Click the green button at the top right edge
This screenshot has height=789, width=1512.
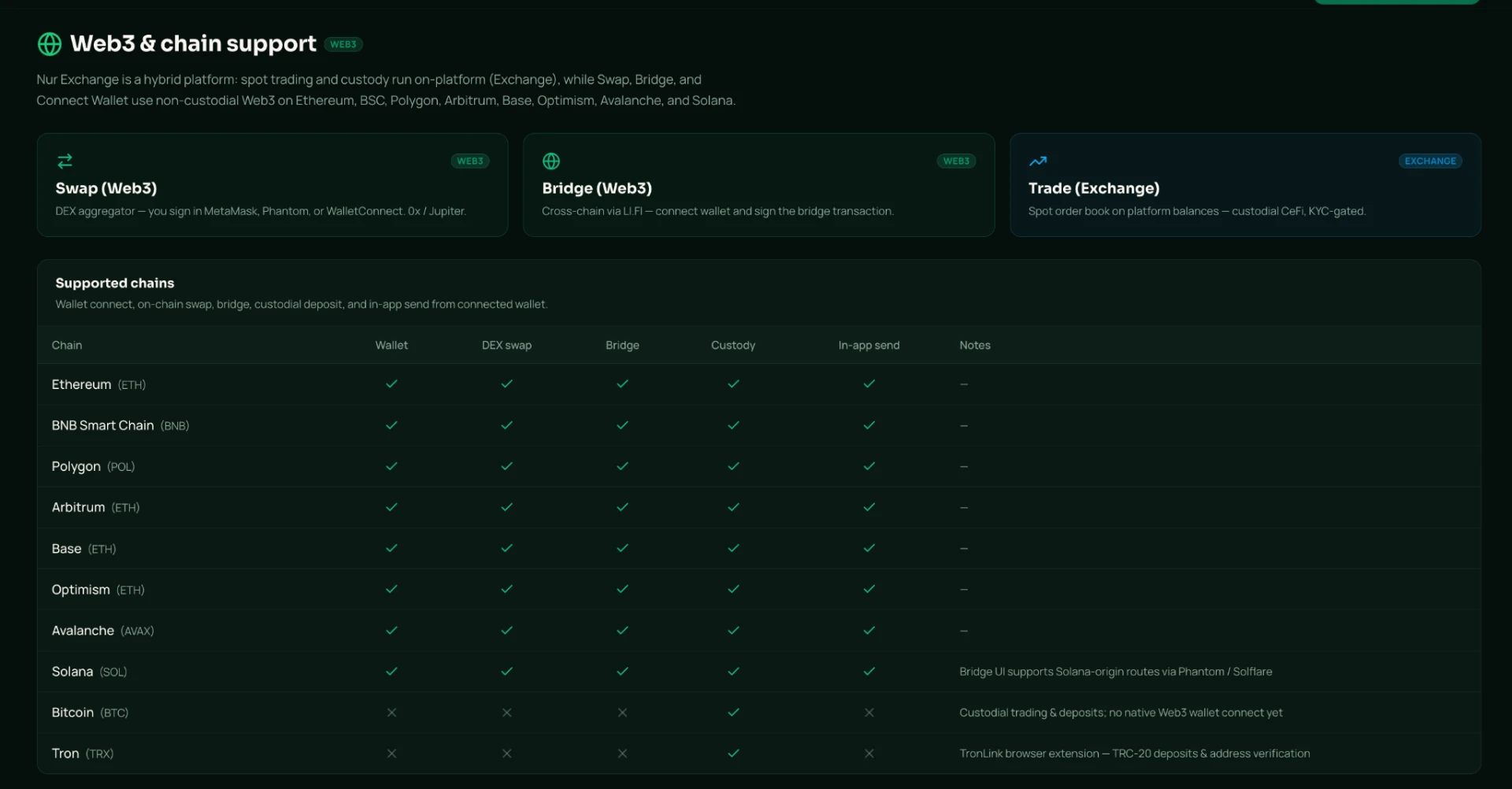coord(1397,2)
